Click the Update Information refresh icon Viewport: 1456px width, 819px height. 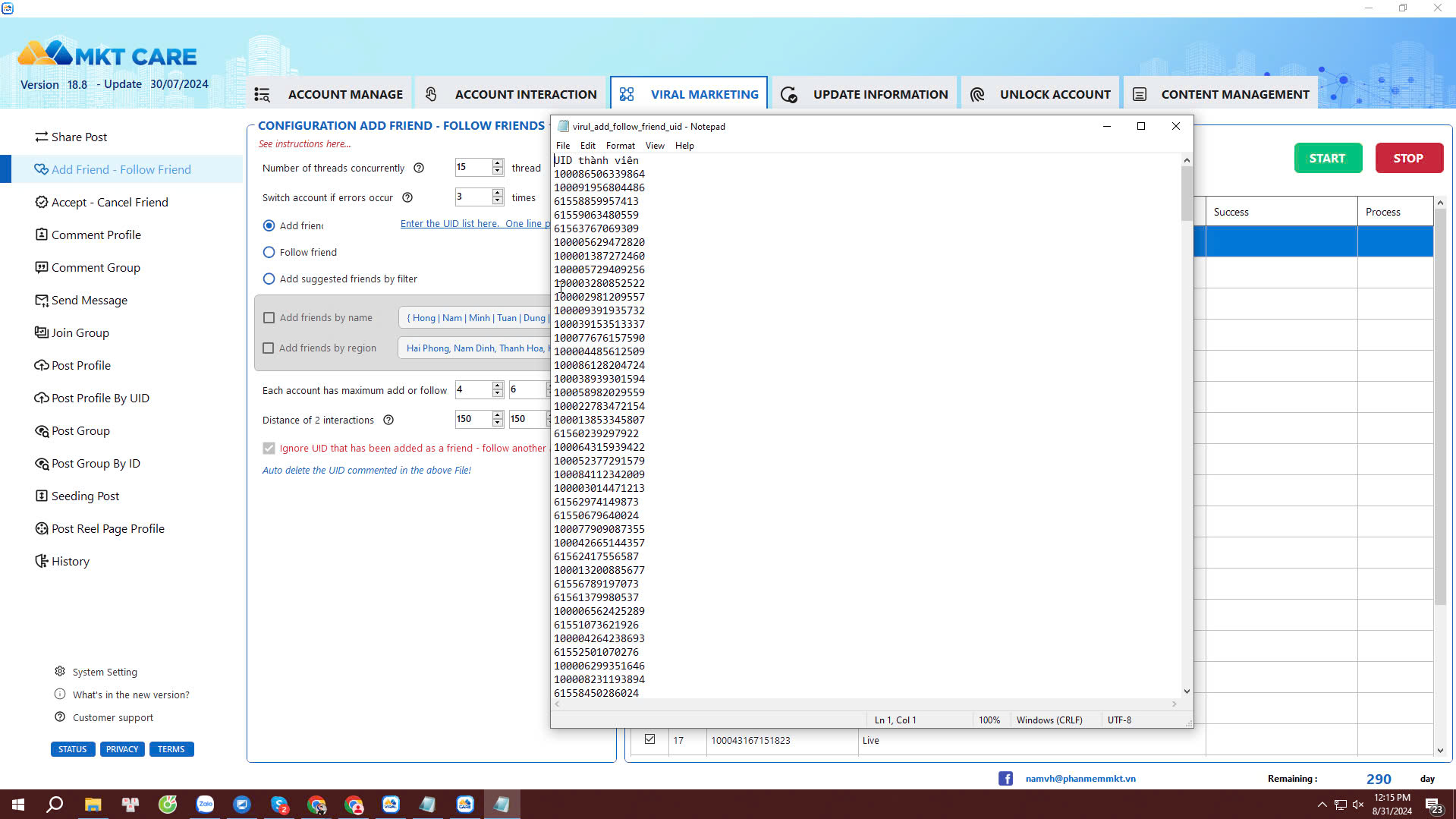click(x=788, y=94)
